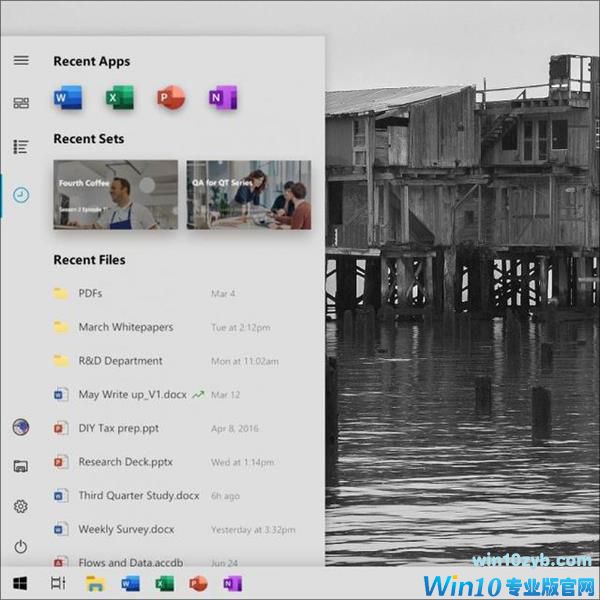This screenshot has width=600, height=600.
Task: Open Task View on the taskbar
Action: [57, 583]
